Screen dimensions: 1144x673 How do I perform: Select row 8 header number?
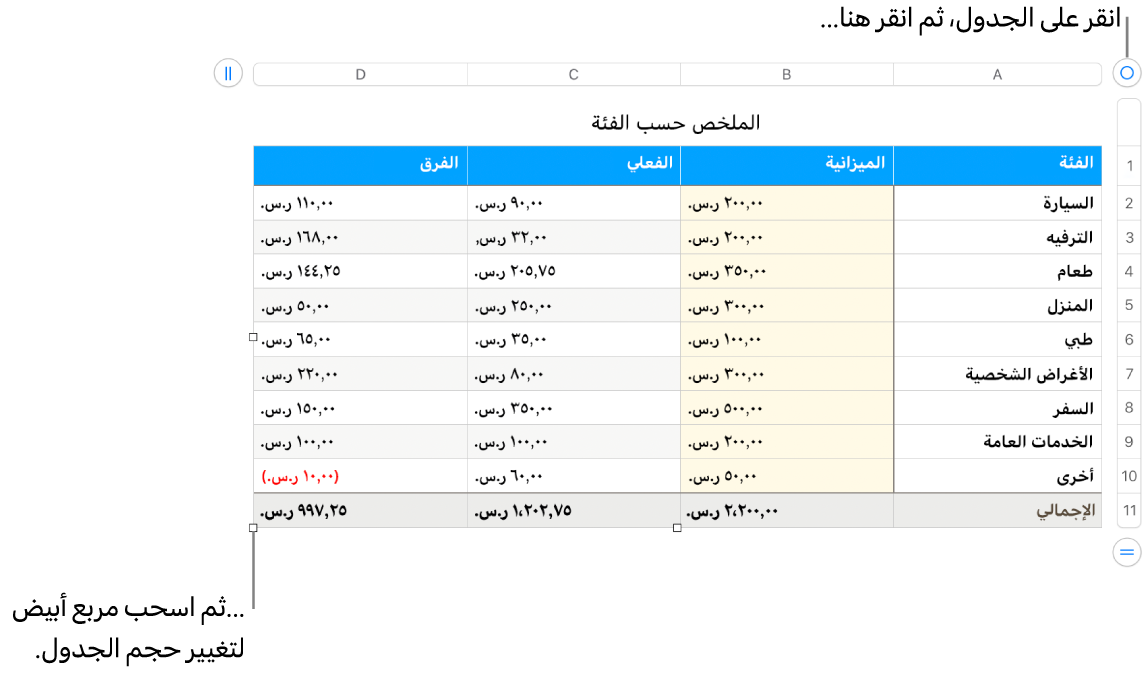(x=1129, y=407)
